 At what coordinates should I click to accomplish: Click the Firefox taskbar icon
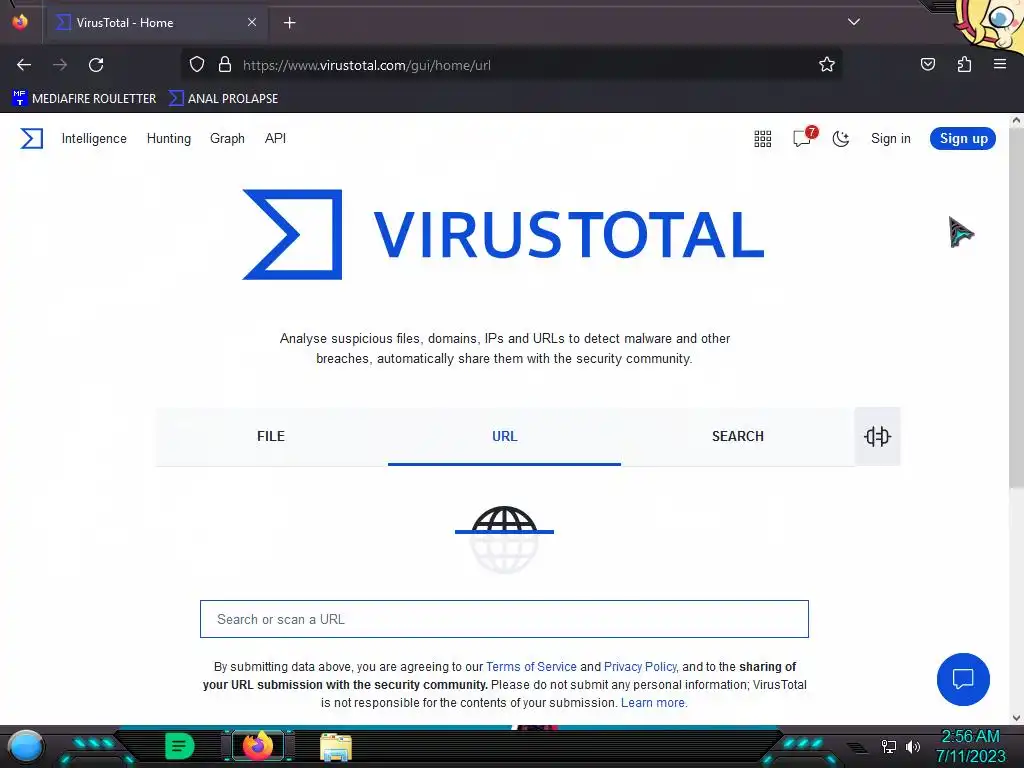click(257, 746)
